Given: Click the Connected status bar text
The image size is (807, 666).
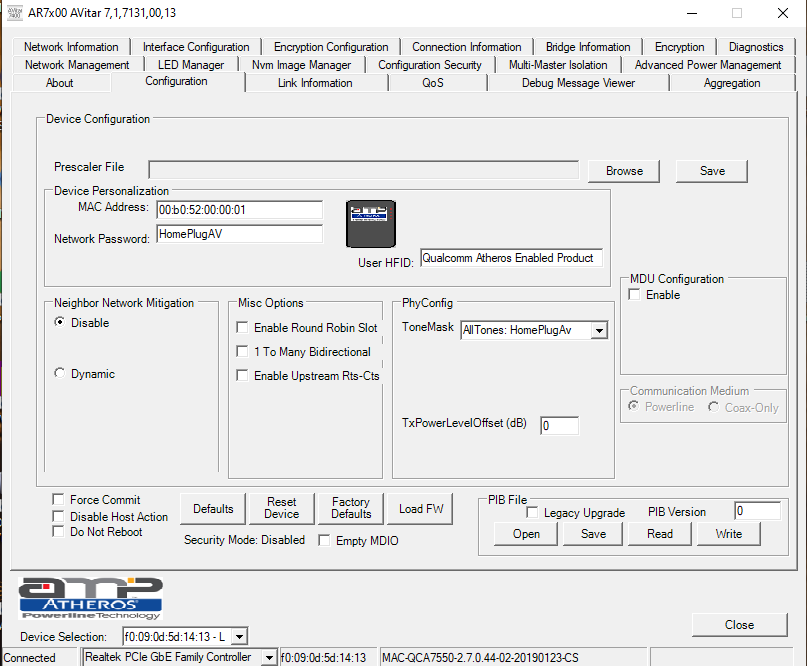Looking at the screenshot, I should tap(29, 658).
